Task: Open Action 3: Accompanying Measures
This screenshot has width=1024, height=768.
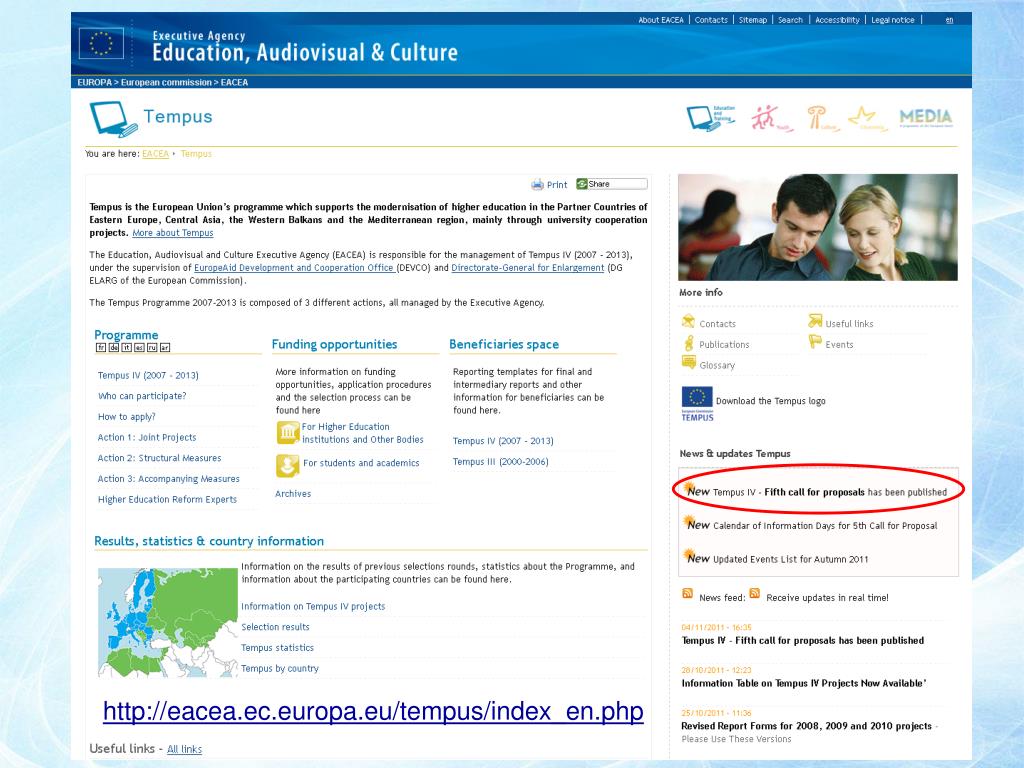Action: coord(168,479)
